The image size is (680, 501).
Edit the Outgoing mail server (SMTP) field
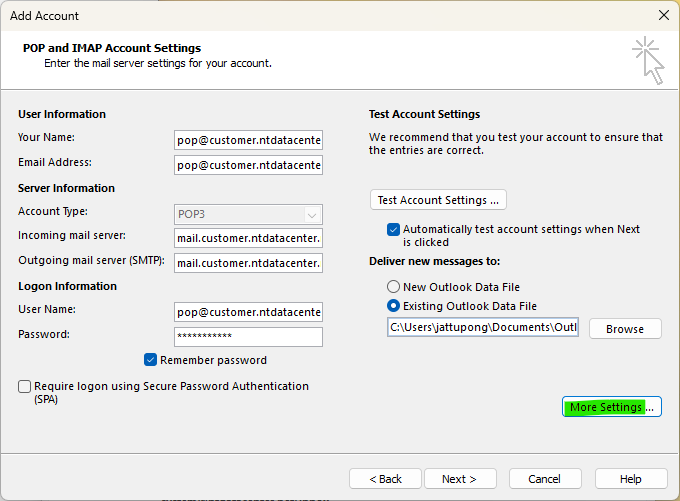[x=248, y=263]
